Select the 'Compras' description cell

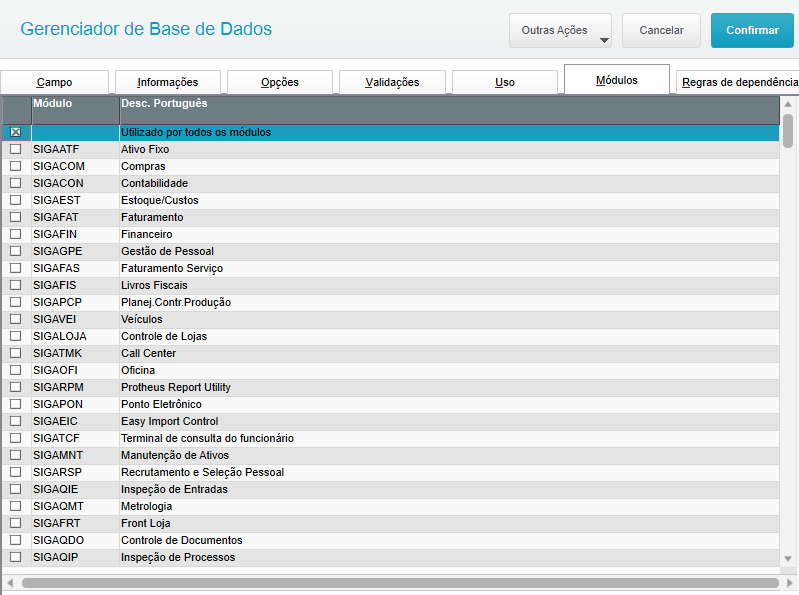click(x=449, y=166)
